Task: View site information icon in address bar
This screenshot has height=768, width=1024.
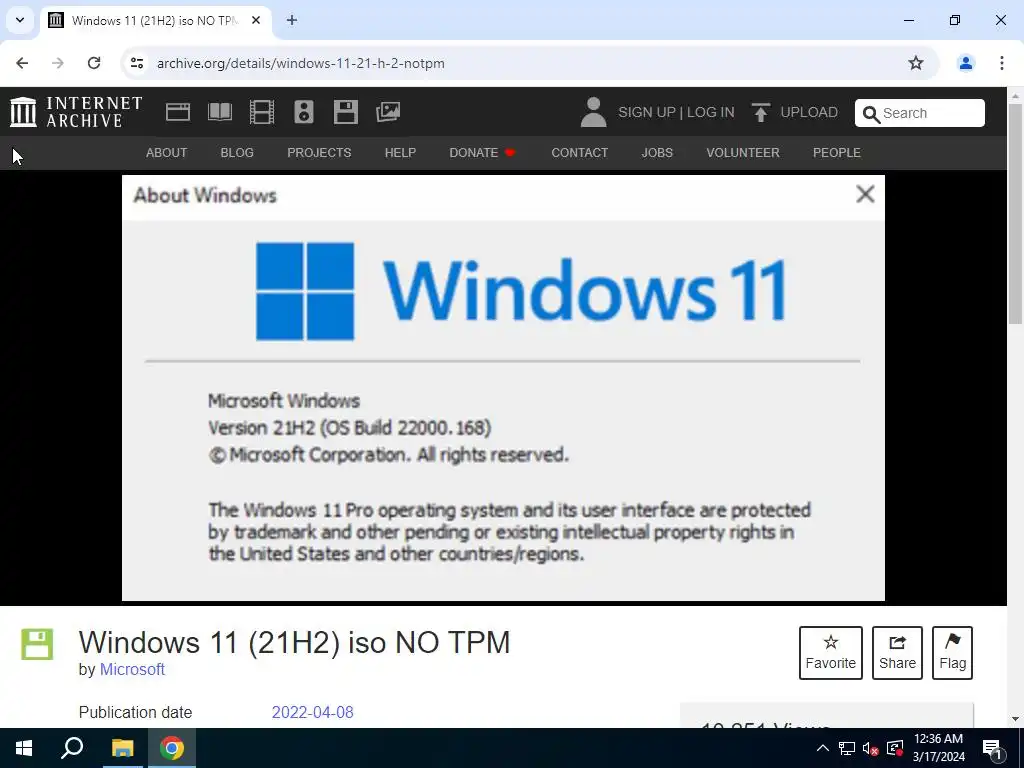Action: point(136,63)
